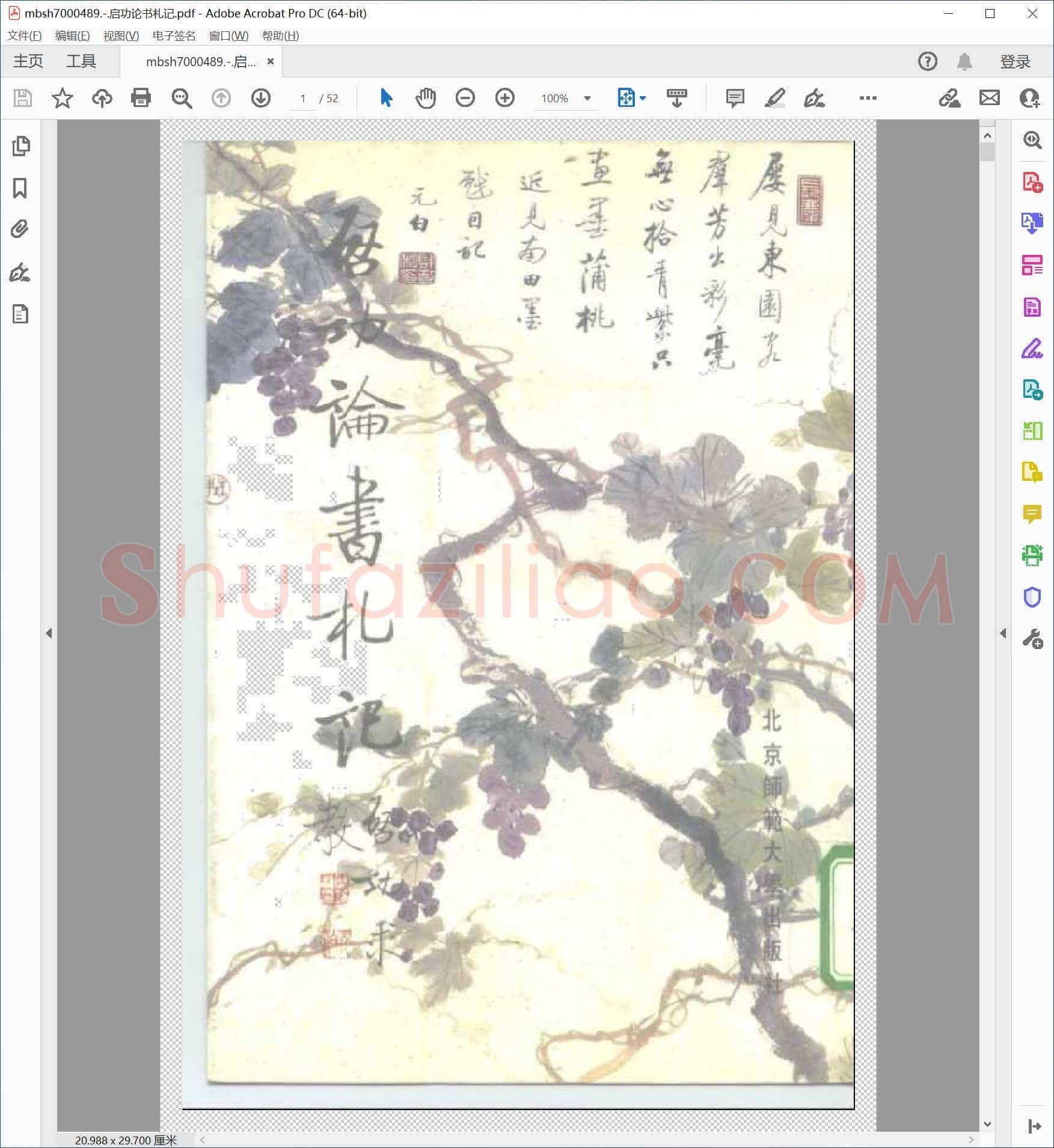Click the collapse pane icon at bottom right
Screen dimensions: 1054x1148
(x=1034, y=1126)
